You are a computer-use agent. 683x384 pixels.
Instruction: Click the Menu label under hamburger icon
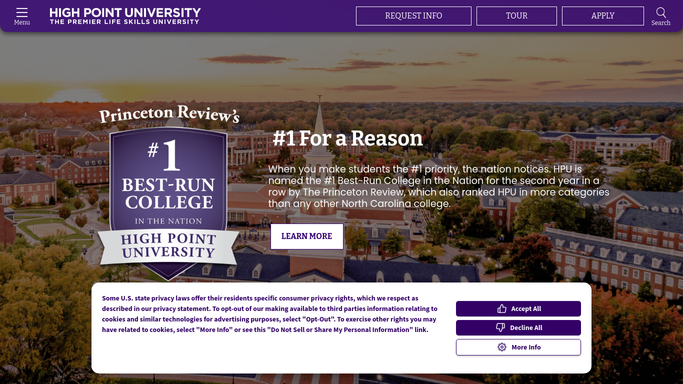[x=22, y=23]
